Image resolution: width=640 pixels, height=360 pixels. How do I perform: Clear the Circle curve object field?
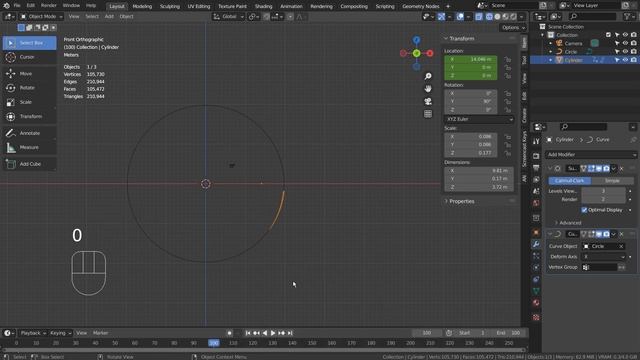[621, 246]
